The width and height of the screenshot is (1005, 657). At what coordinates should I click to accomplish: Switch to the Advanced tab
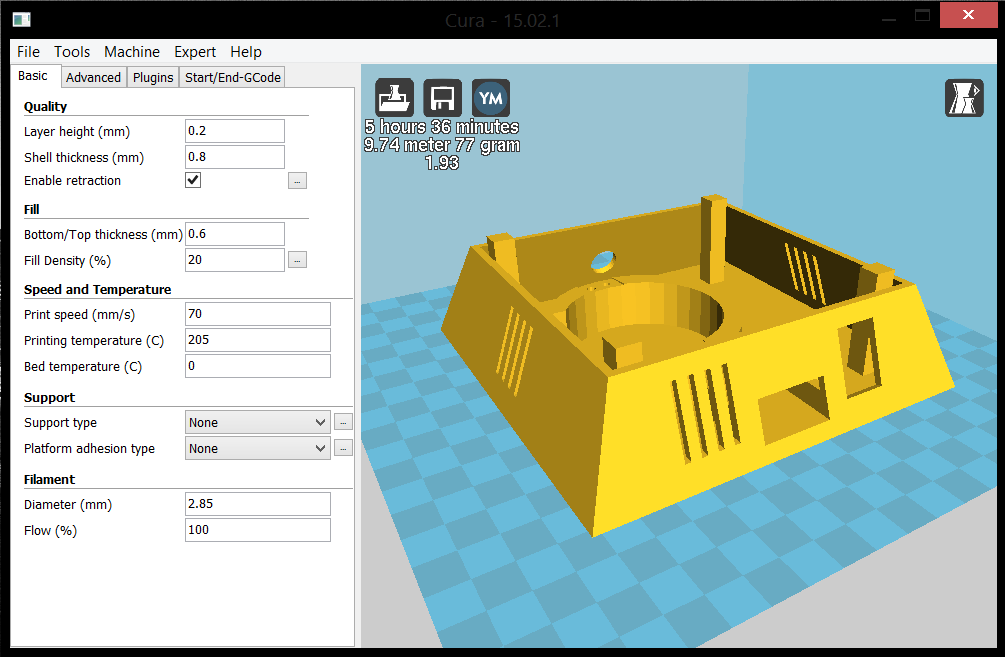(94, 78)
